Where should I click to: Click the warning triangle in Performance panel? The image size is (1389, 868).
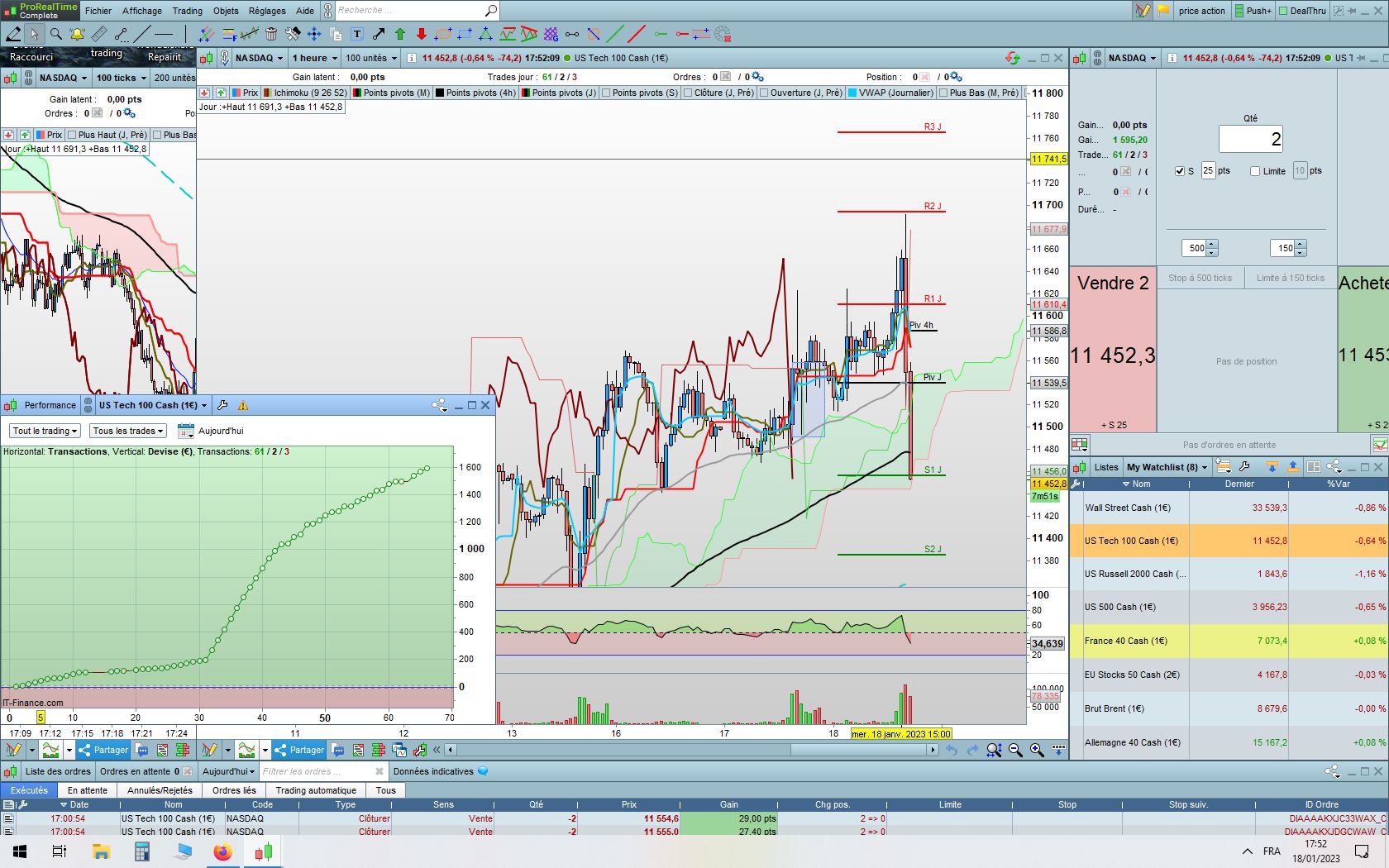(x=243, y=405)
